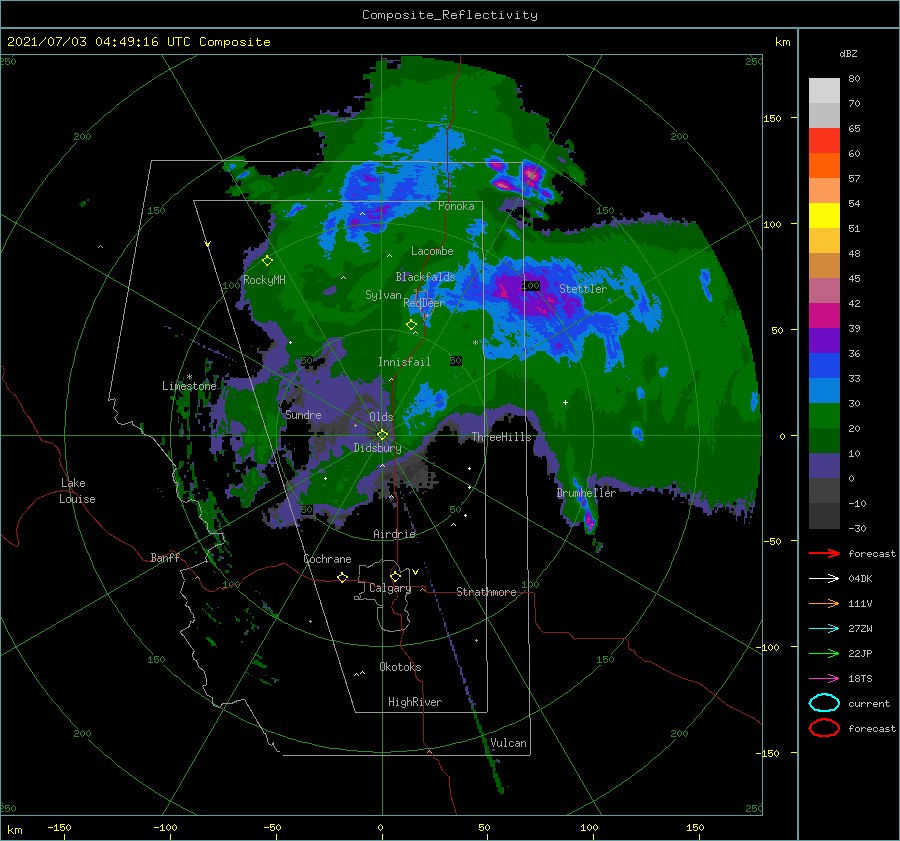
Task: Click the dBZ legend heading
Action: pyautogui.click(x=848, y=53)
